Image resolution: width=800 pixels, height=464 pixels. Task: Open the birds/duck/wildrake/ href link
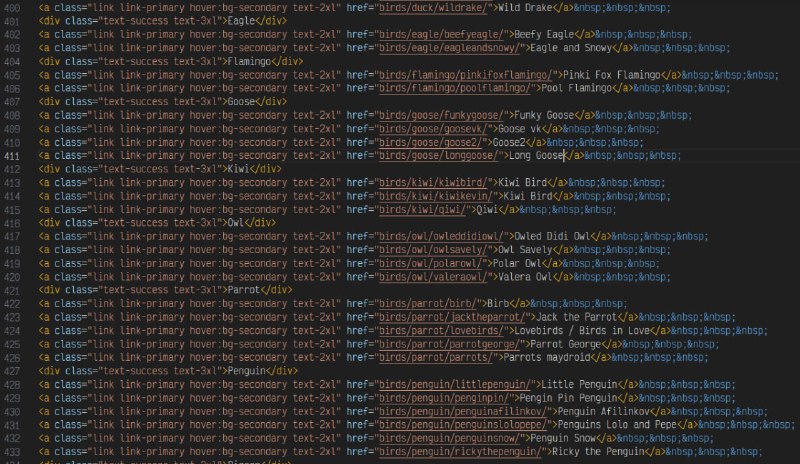[x=433, y=8]
